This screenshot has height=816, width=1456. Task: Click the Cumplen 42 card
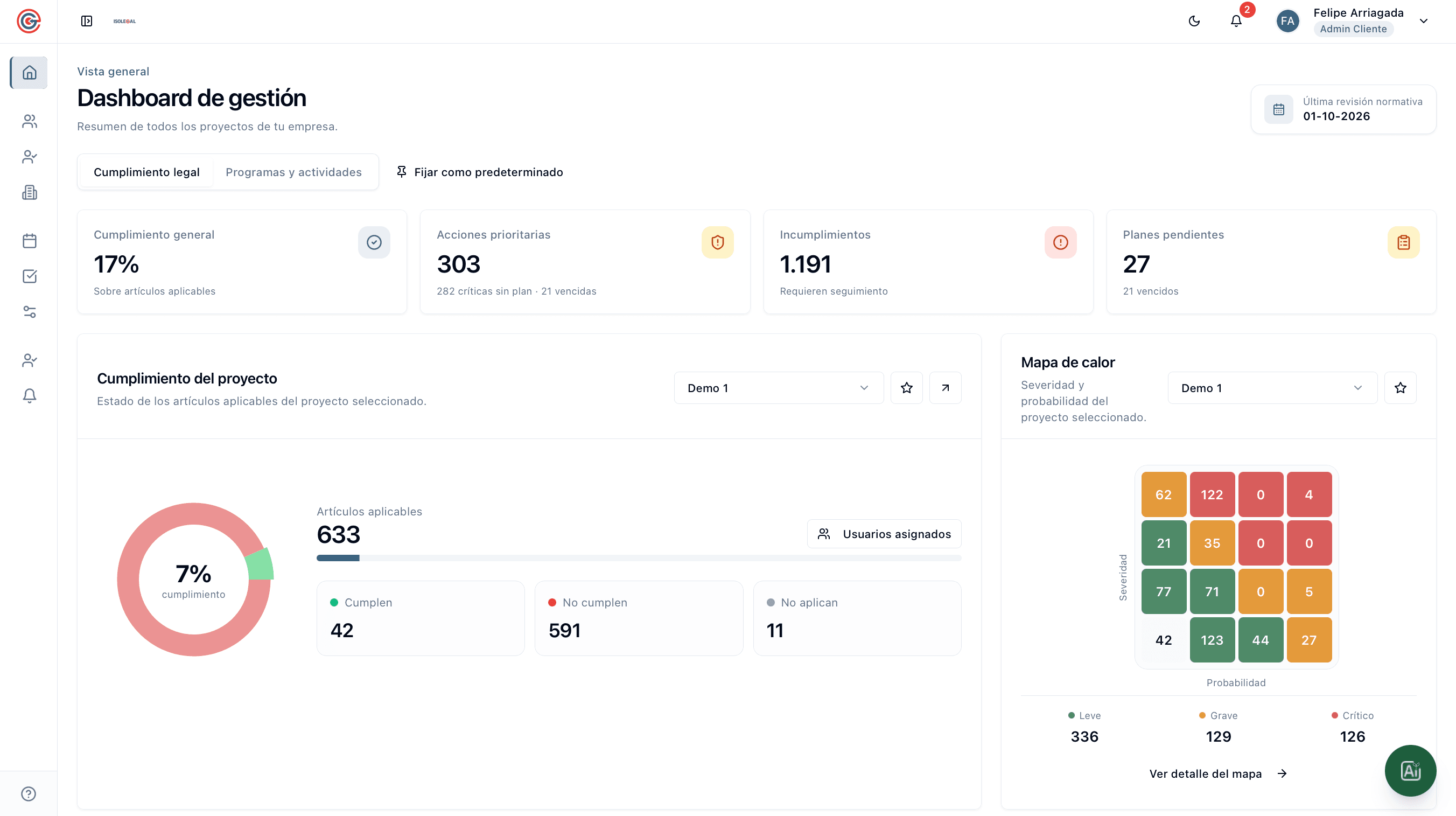pyautogui.click(x=421, y=619)
